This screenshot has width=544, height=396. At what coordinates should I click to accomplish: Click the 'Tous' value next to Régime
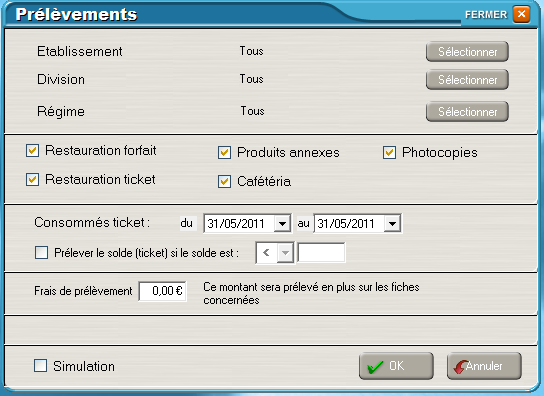click(x=253, y=111)
